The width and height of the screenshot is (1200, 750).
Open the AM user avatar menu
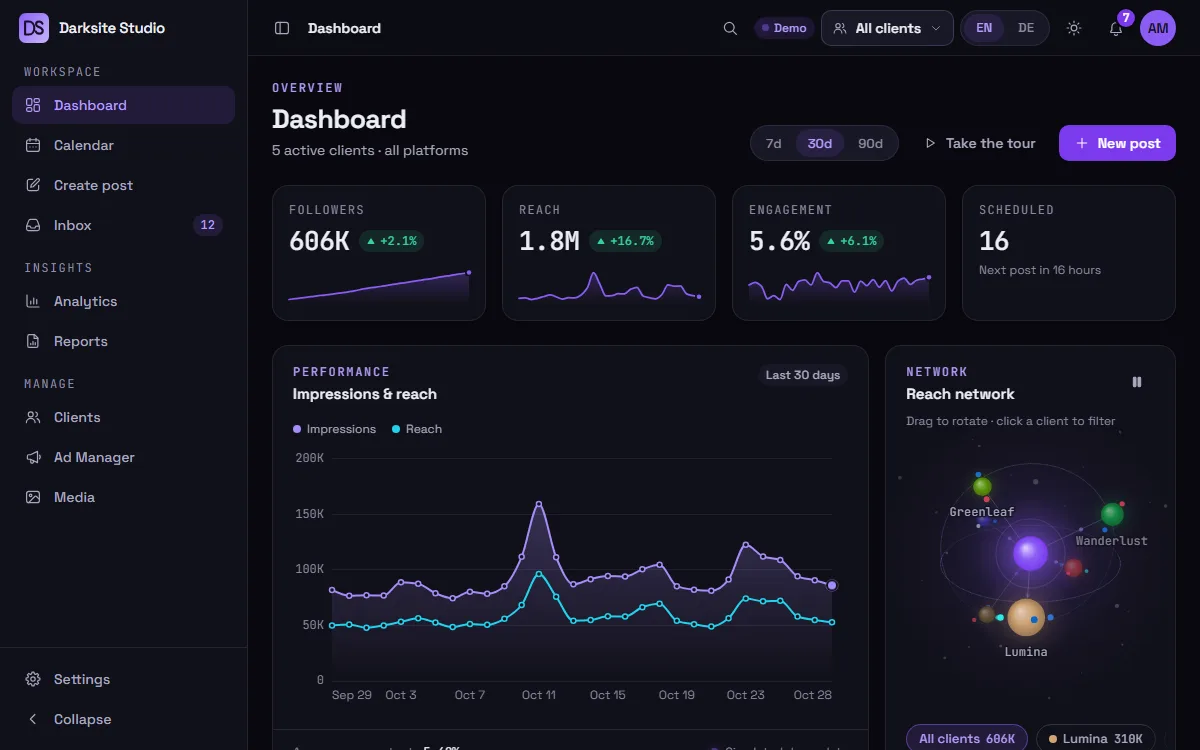point(1158,28)
